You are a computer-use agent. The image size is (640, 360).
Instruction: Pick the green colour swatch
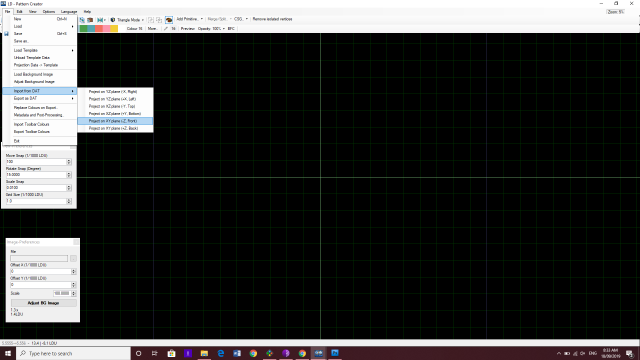tap(84, 29)
